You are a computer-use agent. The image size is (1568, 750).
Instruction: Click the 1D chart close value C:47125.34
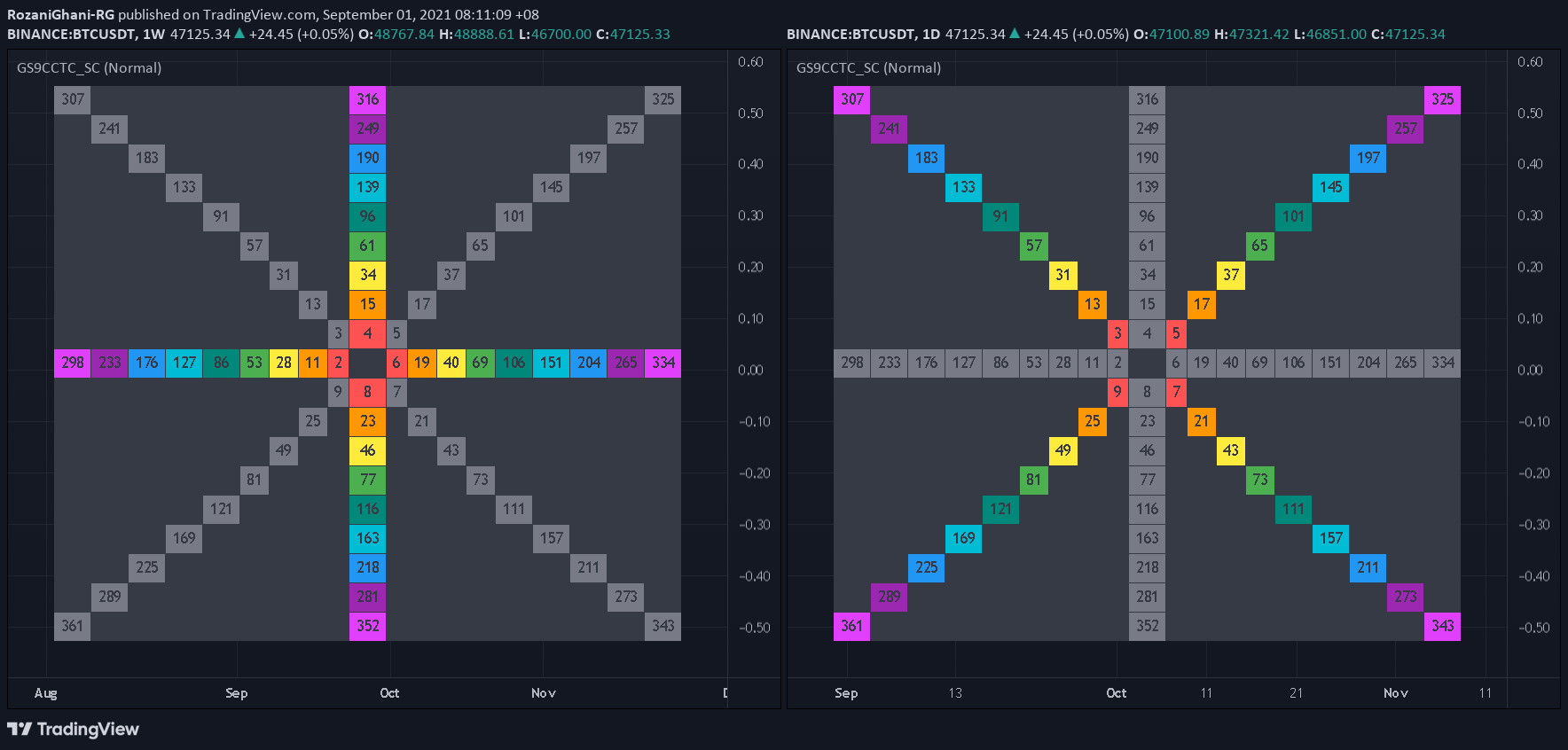click(x=1408, y=34)
